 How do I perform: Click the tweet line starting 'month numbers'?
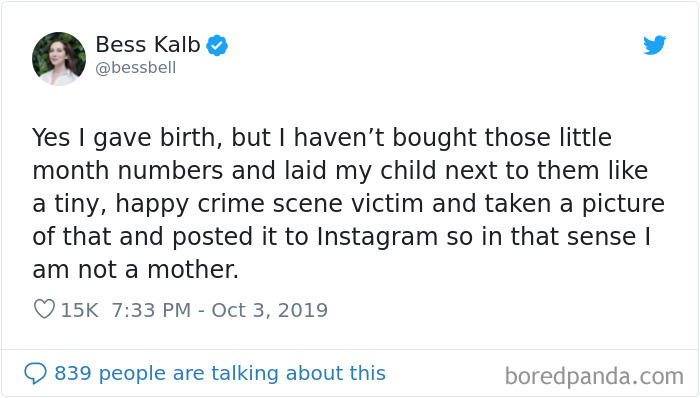[x=340, y=170]
